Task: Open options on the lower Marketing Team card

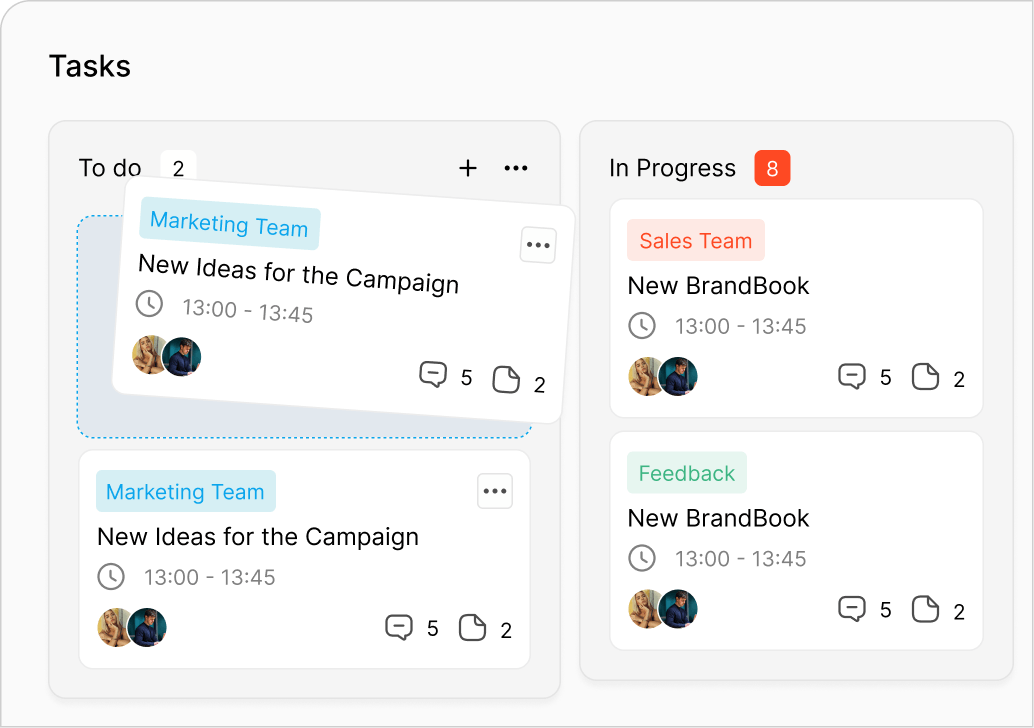Action: pos(495,491)
